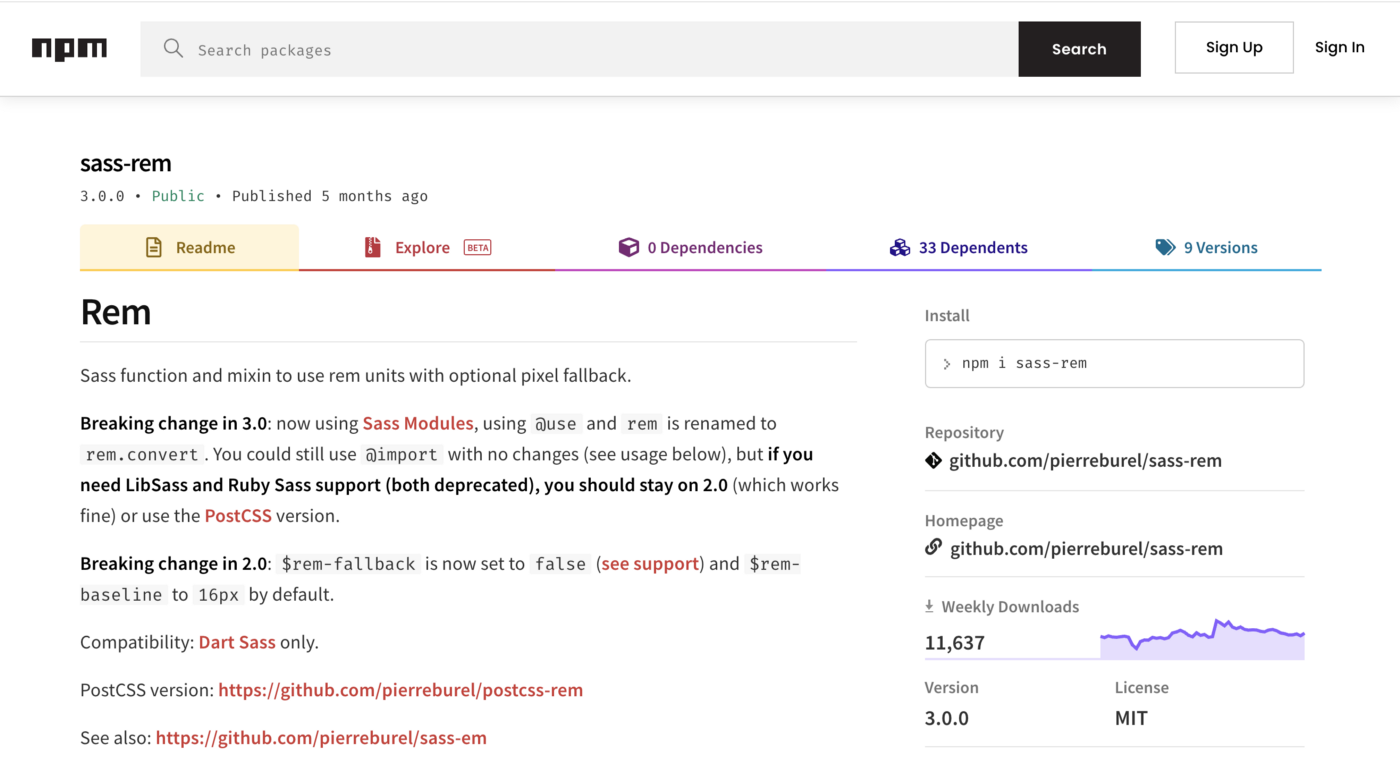Click the rem.convert code snippet
Viewport: 1400px width, 763px height.
tap(142, 454)
